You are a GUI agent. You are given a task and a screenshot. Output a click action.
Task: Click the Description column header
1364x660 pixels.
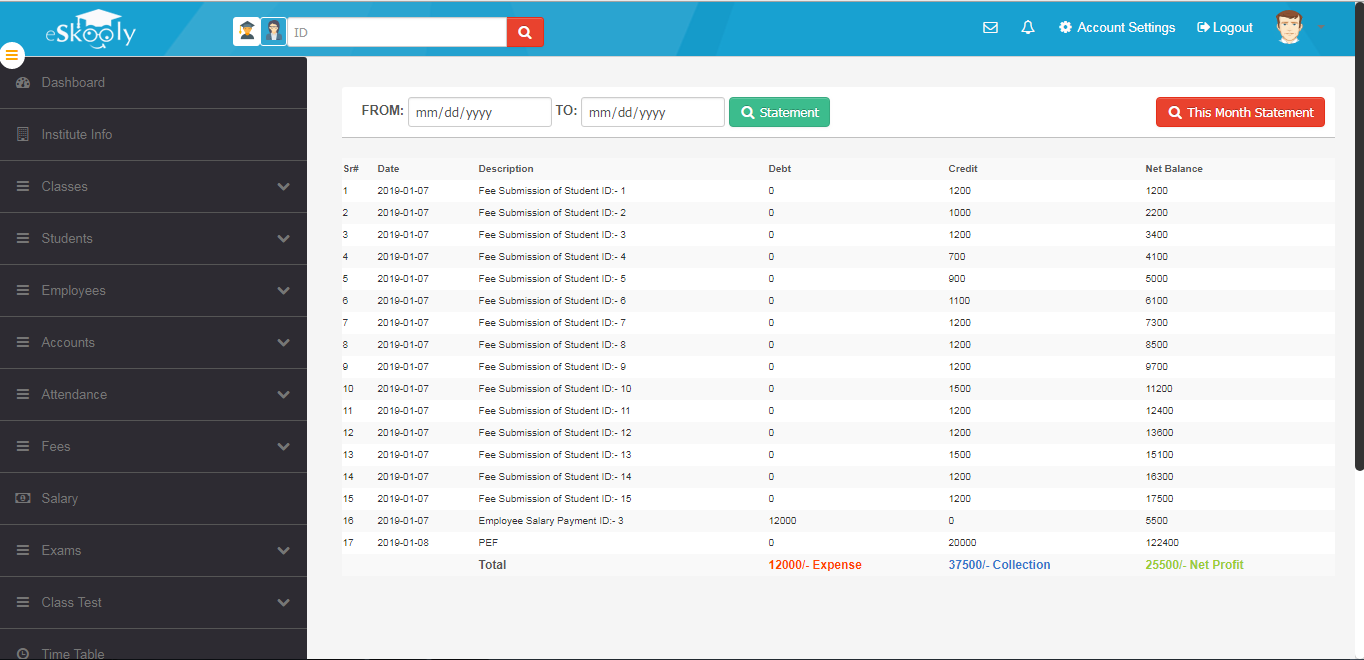(506, 169)
